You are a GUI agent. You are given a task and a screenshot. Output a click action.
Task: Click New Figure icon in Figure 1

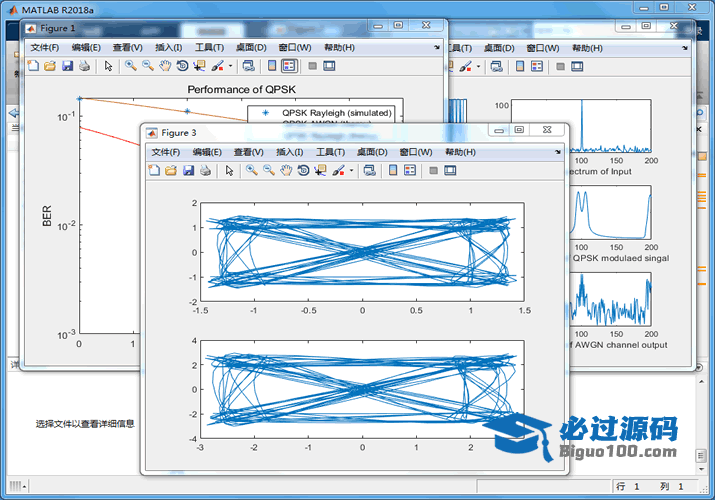[x=33, y=66]
